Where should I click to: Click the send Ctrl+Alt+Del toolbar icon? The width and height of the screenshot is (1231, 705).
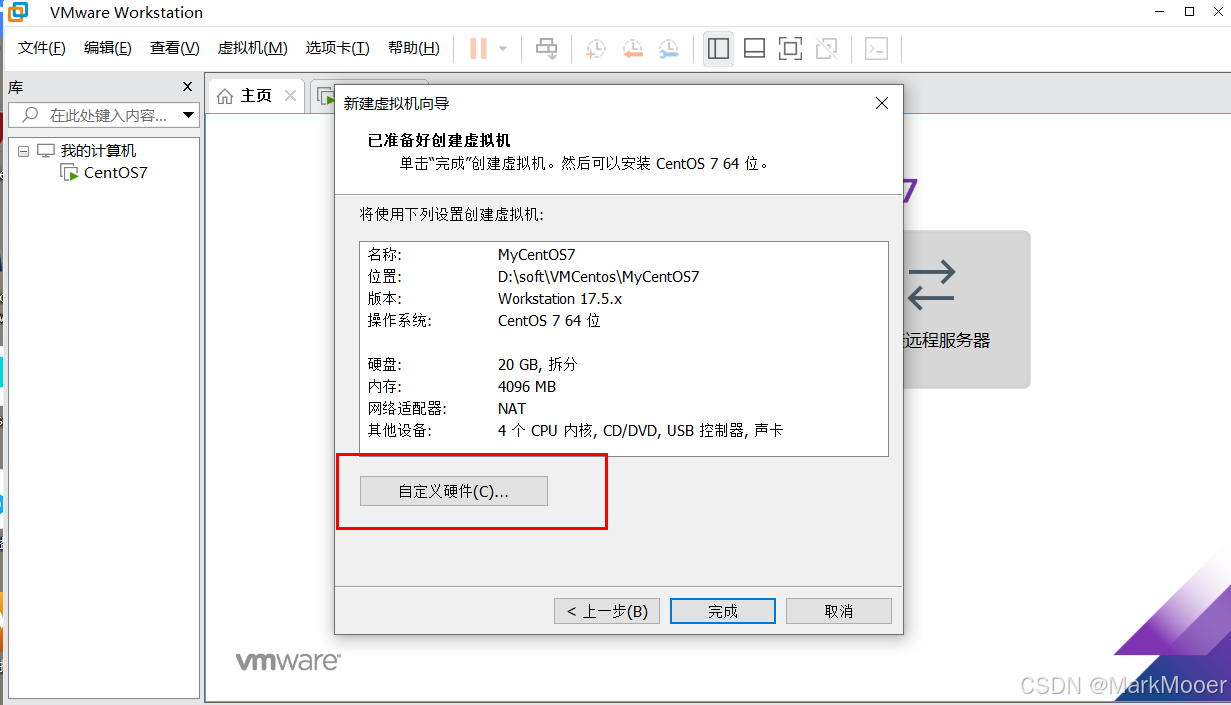[546, 48]
